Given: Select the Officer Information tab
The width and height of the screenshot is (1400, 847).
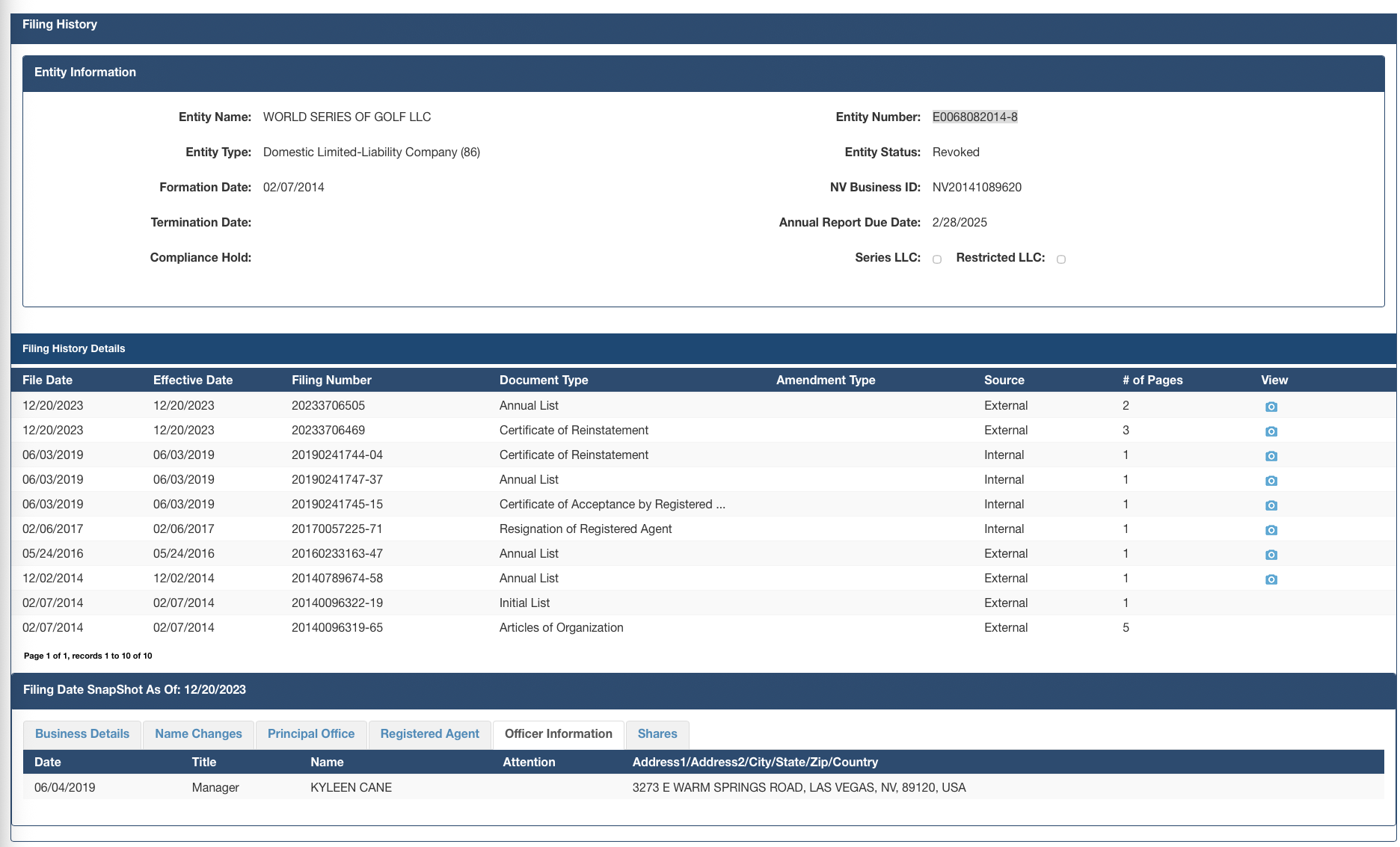Looking at the screenshot, I should pos(559,734).
